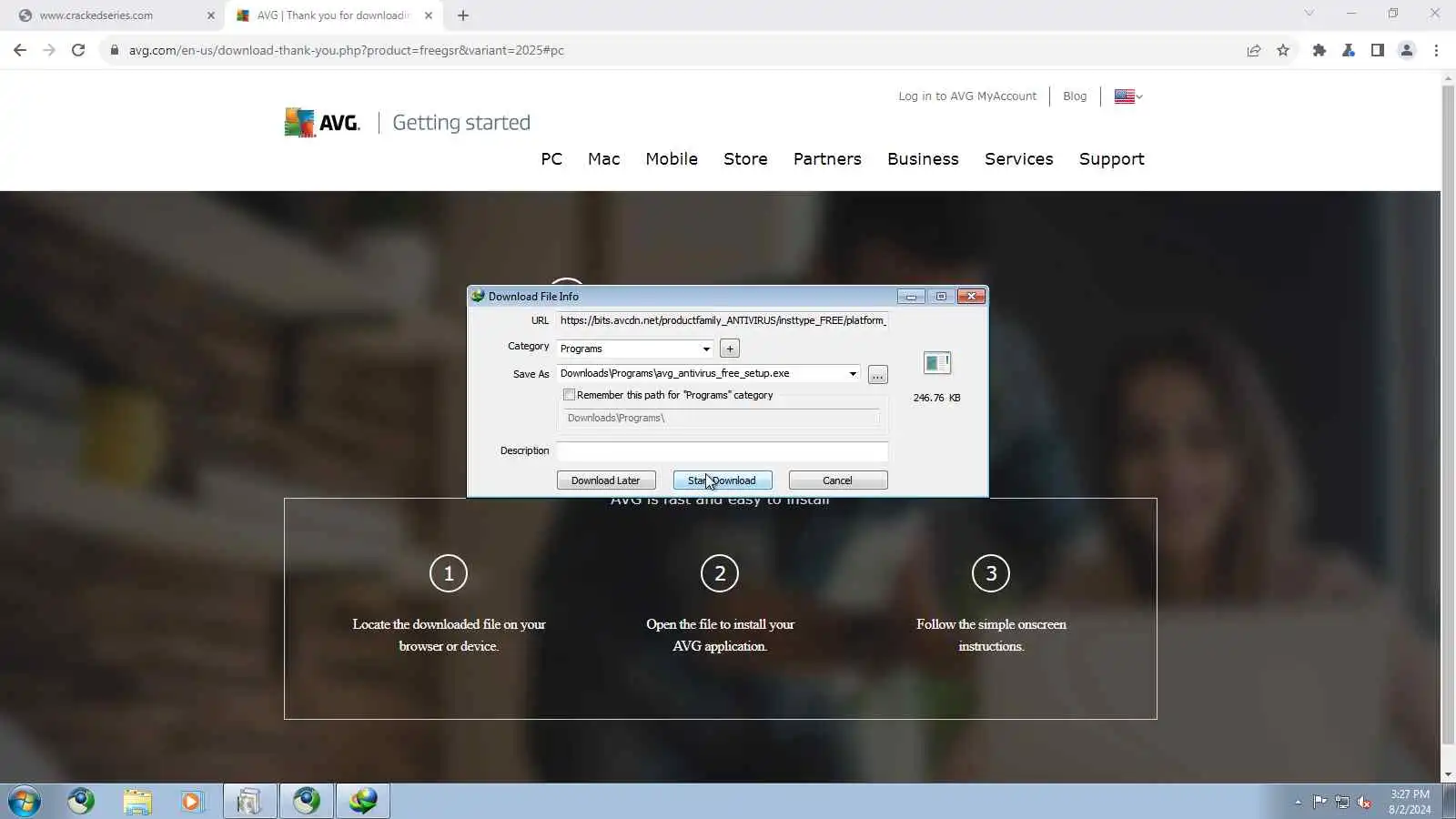Open a new browser tab

(463, 15)
